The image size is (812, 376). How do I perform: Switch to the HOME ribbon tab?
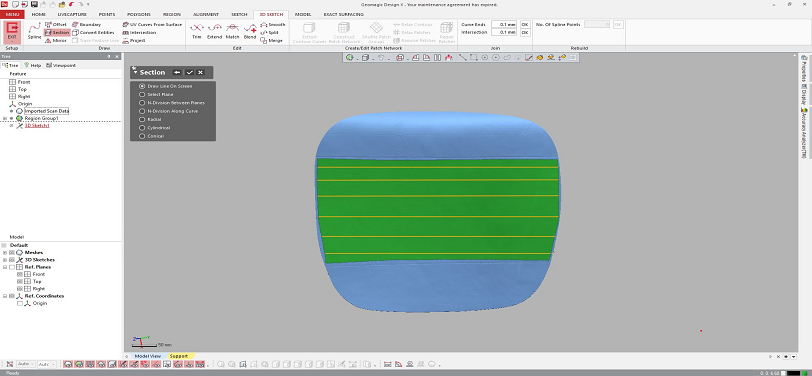38,15
